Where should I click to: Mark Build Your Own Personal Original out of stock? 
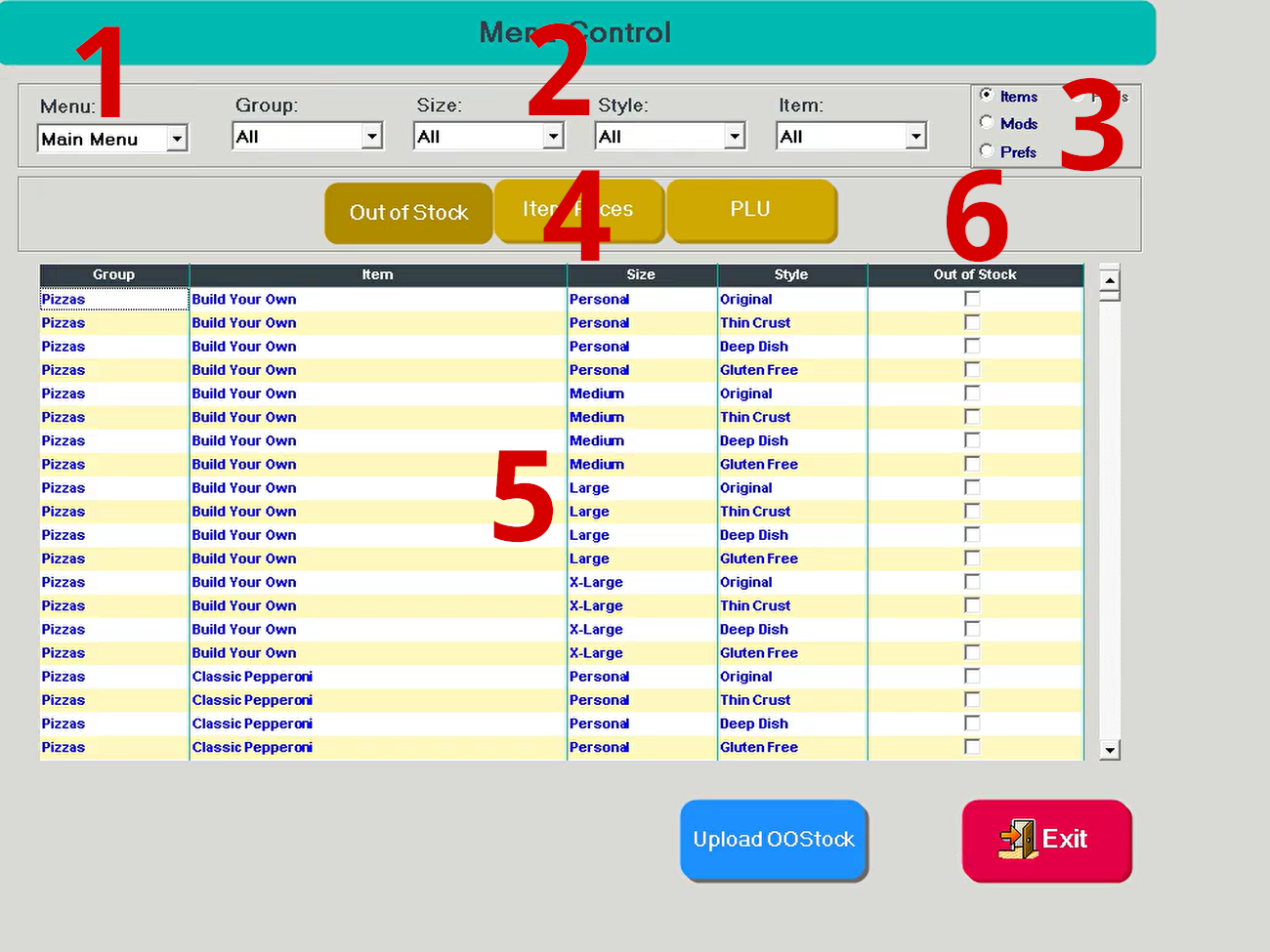[x=972, y=299]
